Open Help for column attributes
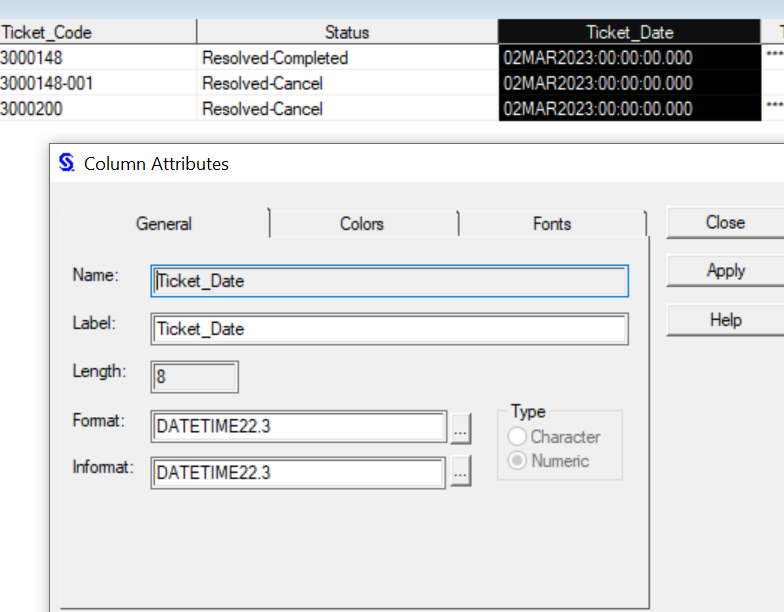 coord(725,320)
